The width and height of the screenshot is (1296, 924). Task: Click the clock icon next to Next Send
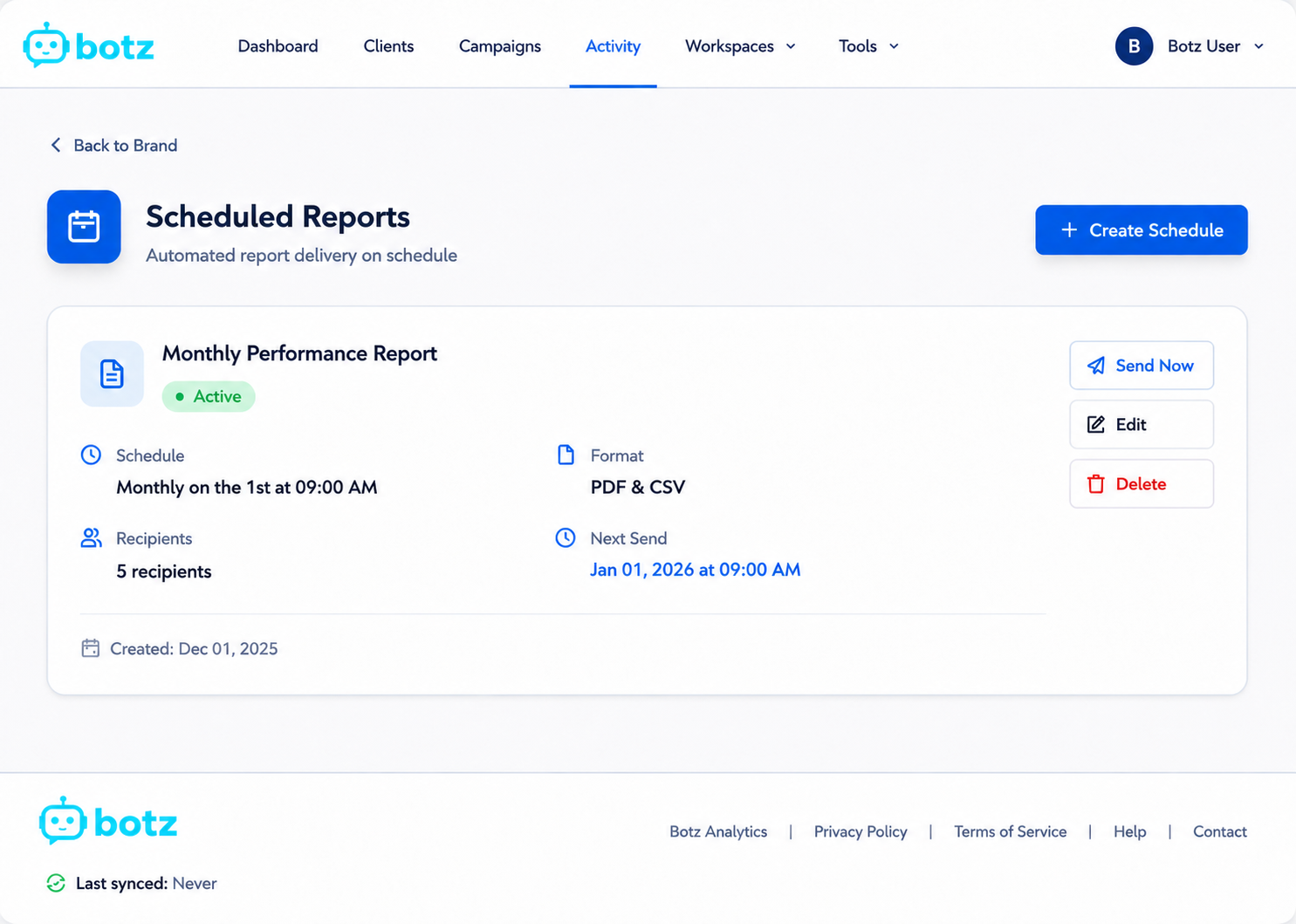pyautogui.click(x=566, y=537)
